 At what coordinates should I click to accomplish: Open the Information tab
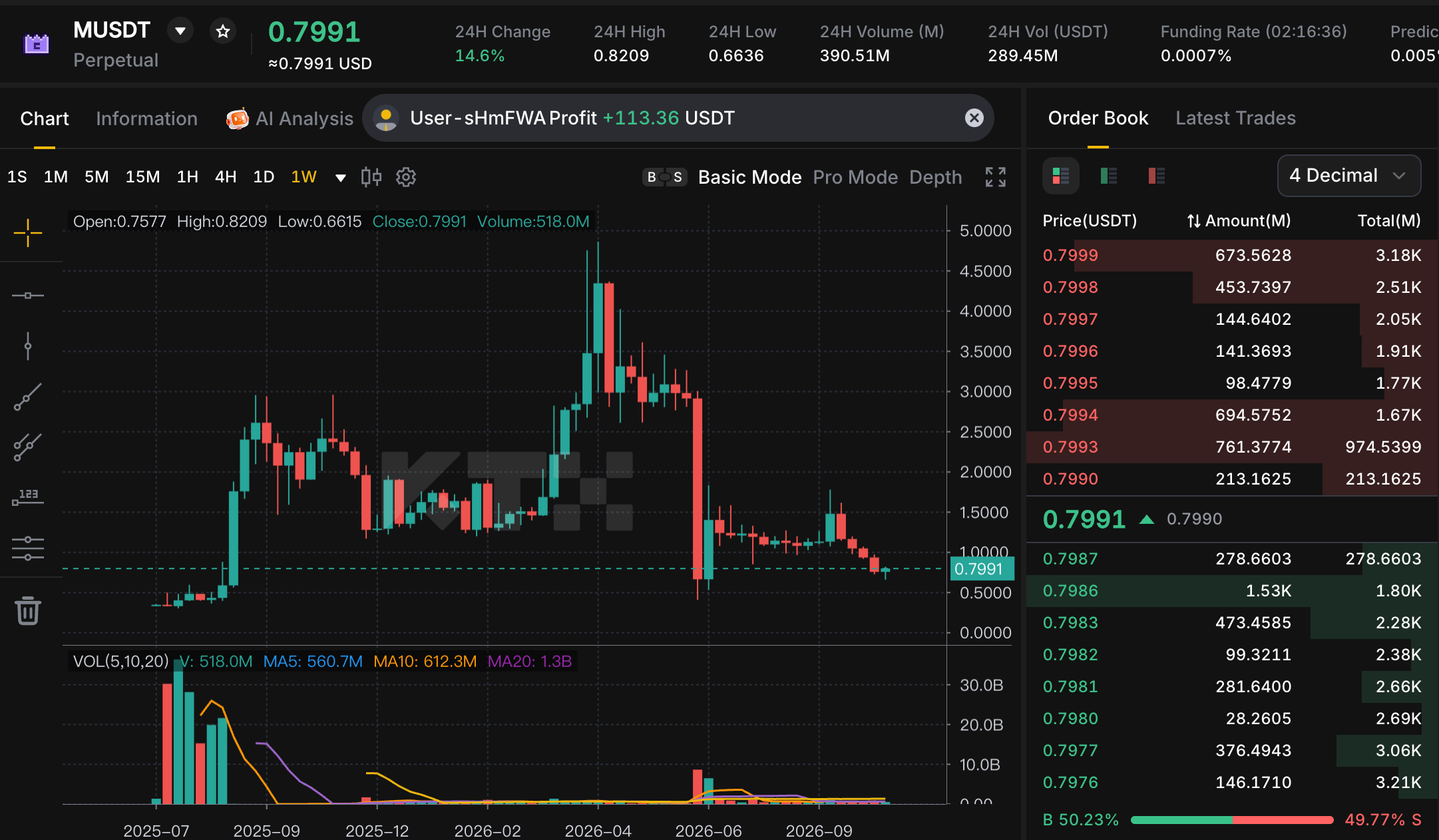pyautogui.click(x=146, y=118)
